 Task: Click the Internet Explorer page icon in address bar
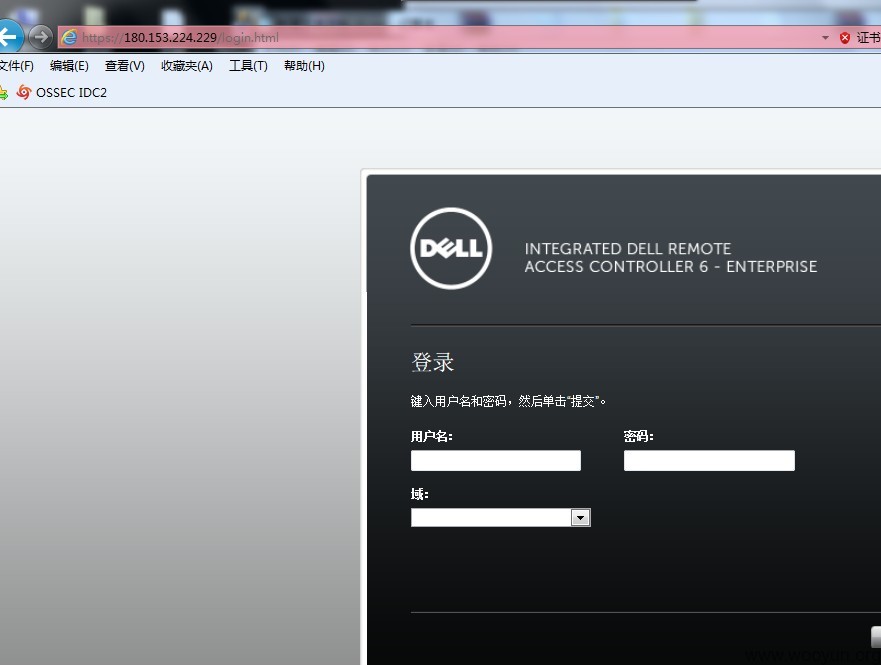click(x=69, y=37)
